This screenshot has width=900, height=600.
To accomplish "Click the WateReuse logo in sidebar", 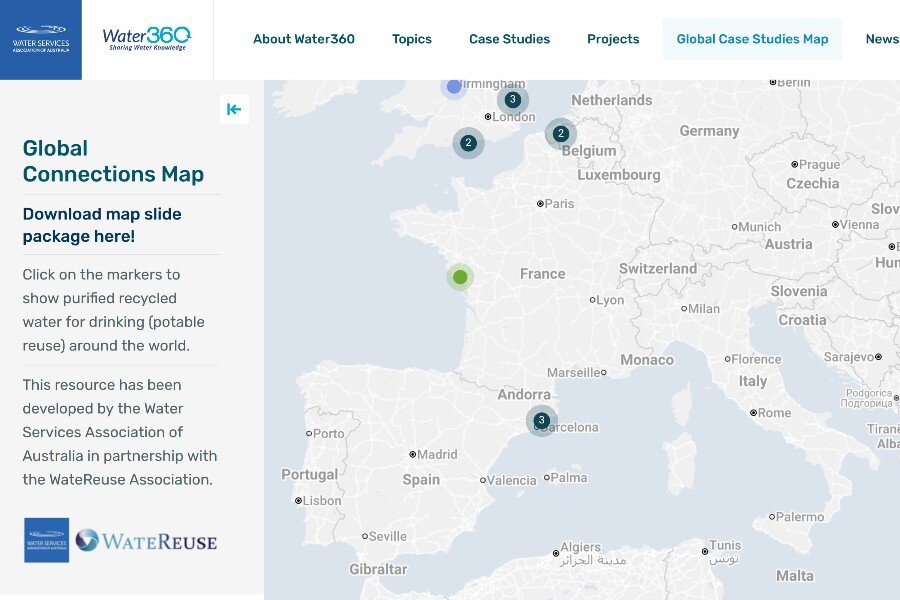I will pos(146,541).
